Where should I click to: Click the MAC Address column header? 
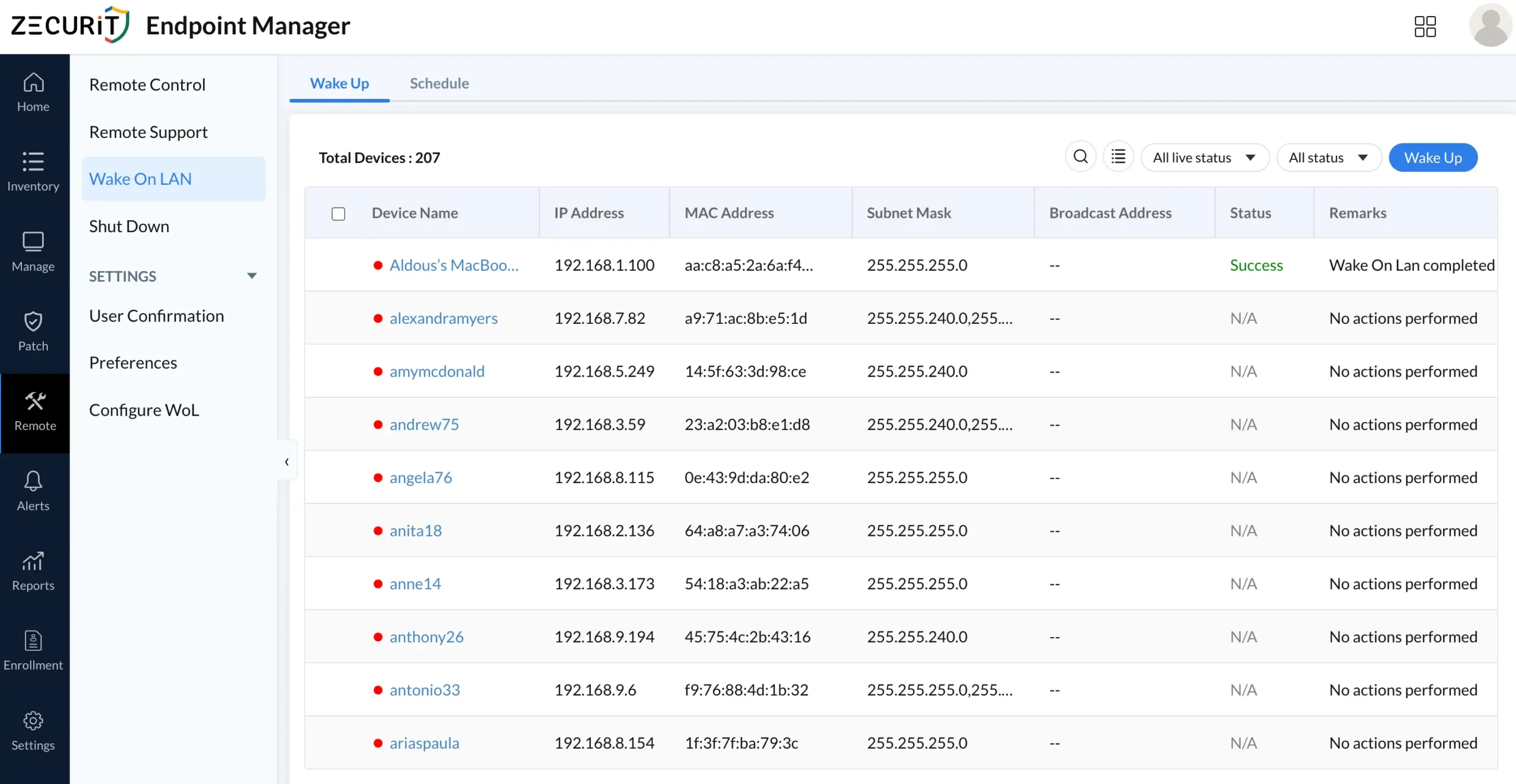(x=729, y=213)
